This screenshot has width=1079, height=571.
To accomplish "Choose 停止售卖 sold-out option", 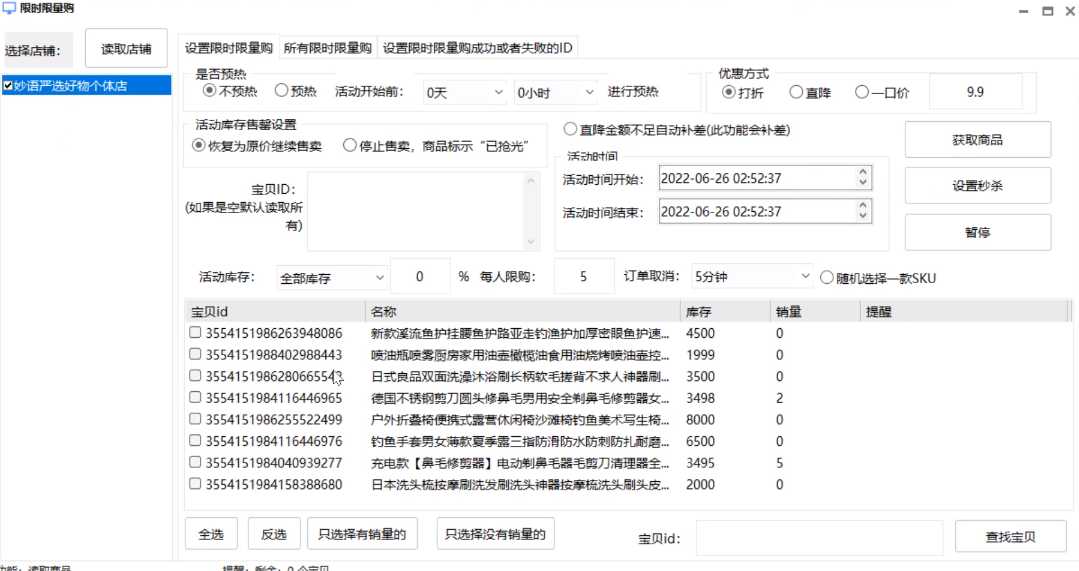I will click(349, 145).
